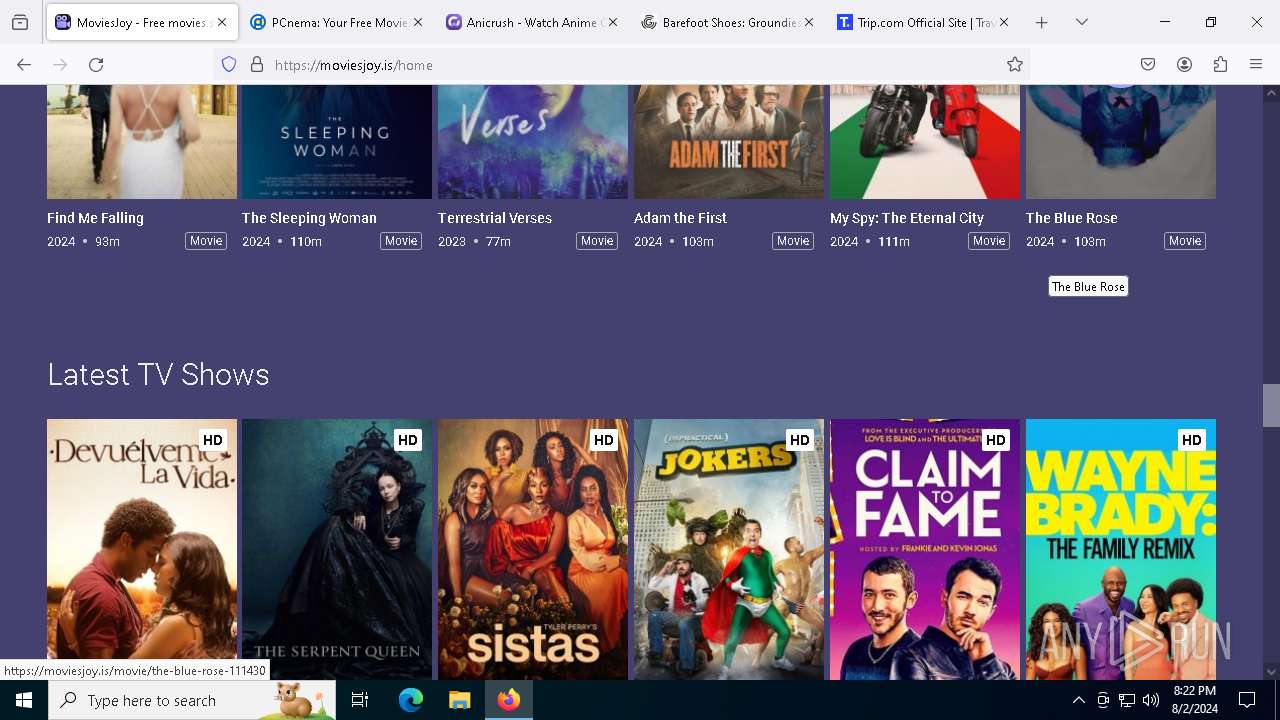Open the Windows Start menu
Screen dimensions: 1280x720
(24, 700)
